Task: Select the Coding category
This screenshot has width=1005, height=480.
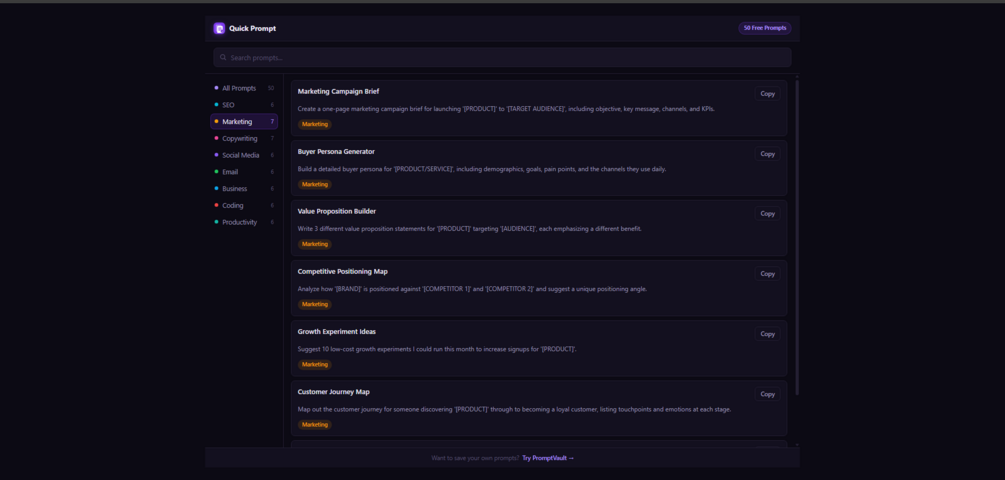Action: coord(244,205)
